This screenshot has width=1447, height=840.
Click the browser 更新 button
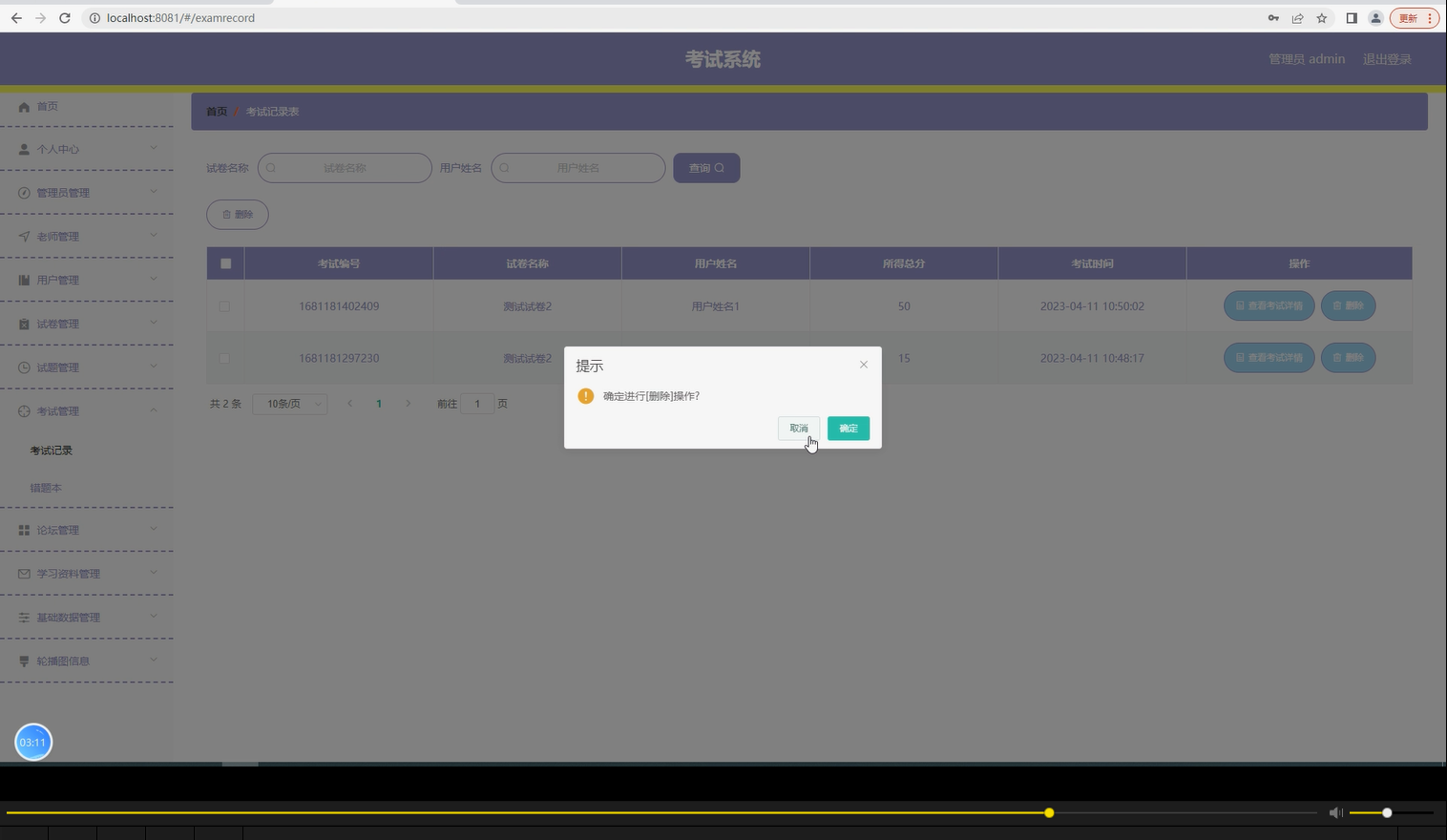coord(1415,18)
